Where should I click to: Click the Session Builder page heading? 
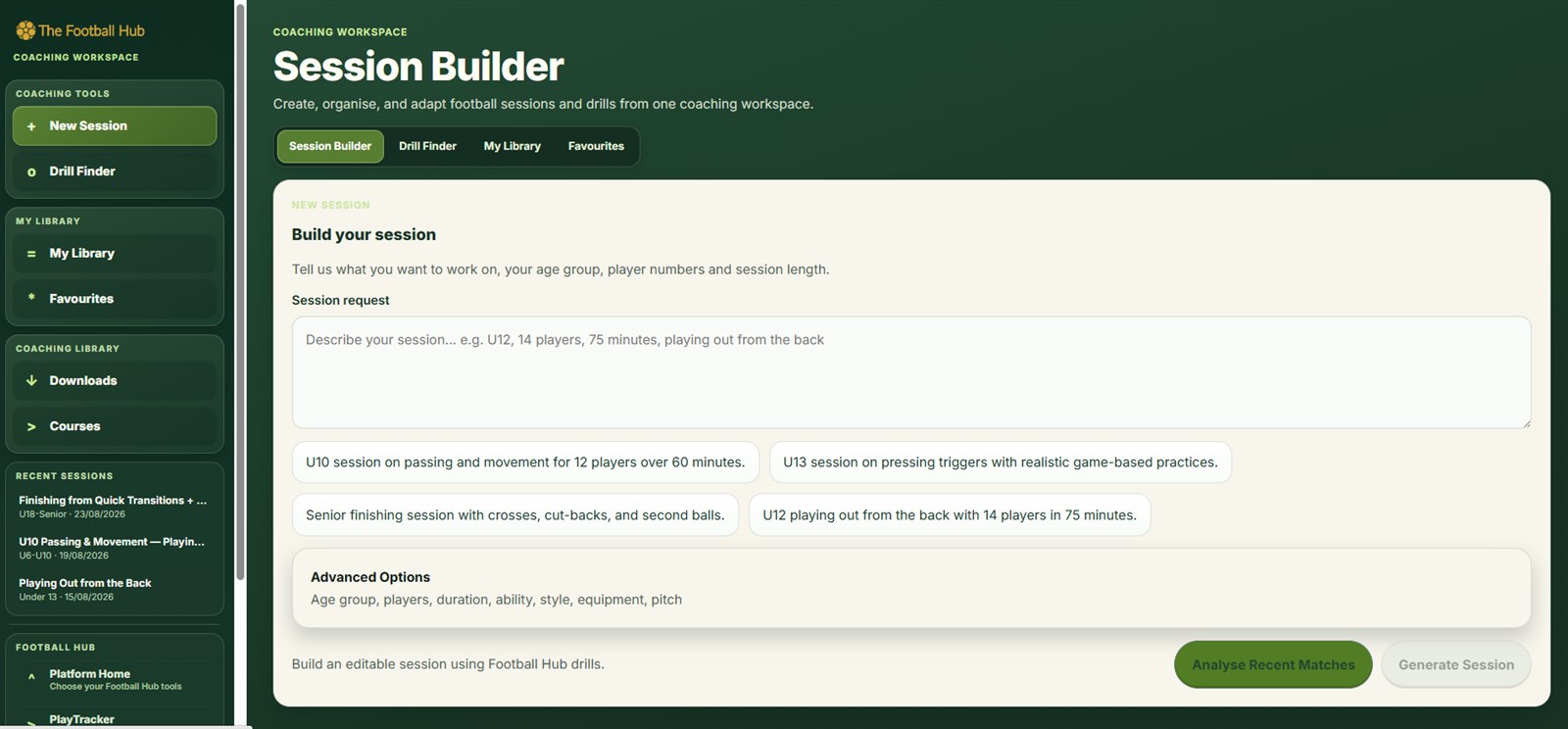(x=418, y=67)
